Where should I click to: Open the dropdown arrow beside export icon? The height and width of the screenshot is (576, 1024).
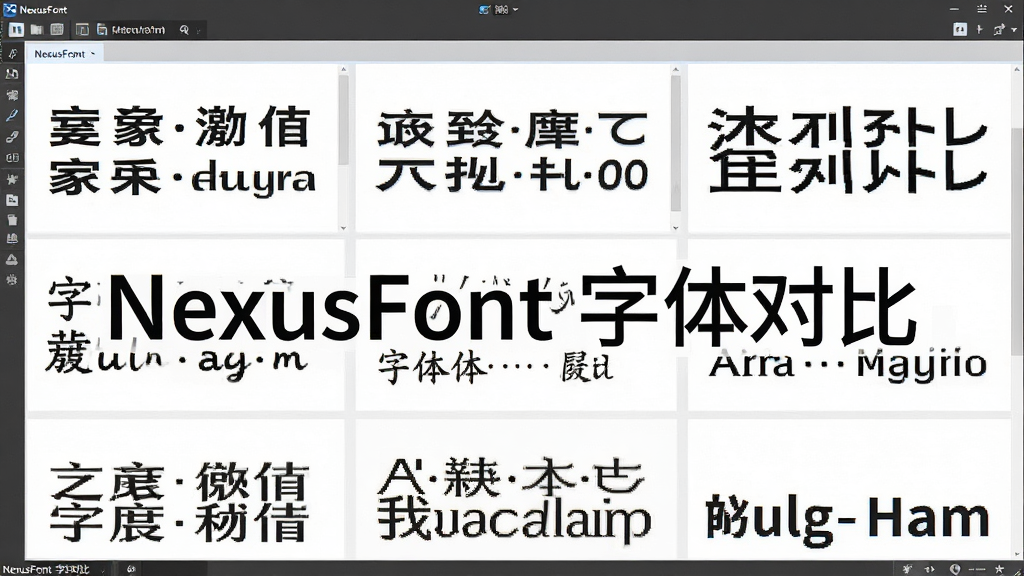[1014, 30]
